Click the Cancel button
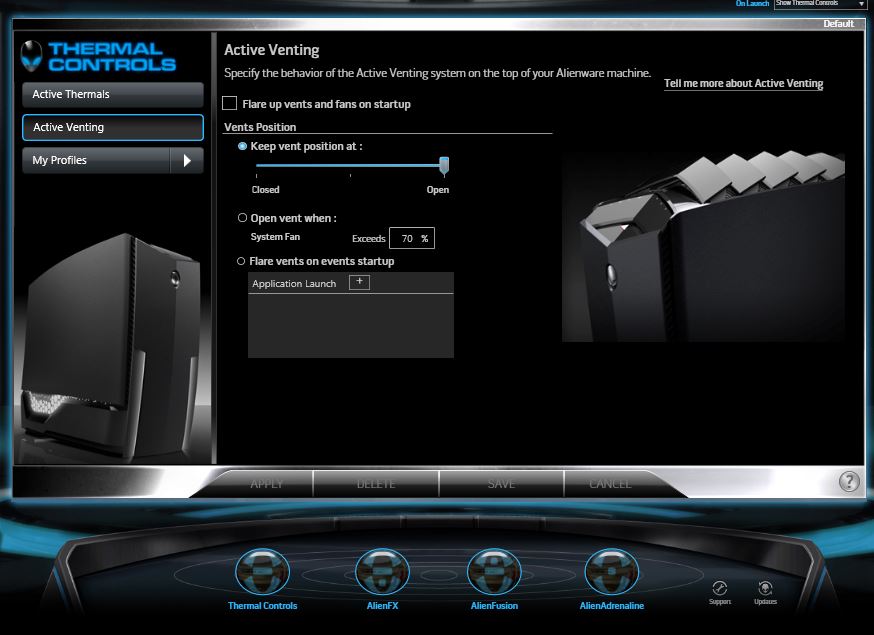 pyautogui.click(x=610, y=484)
